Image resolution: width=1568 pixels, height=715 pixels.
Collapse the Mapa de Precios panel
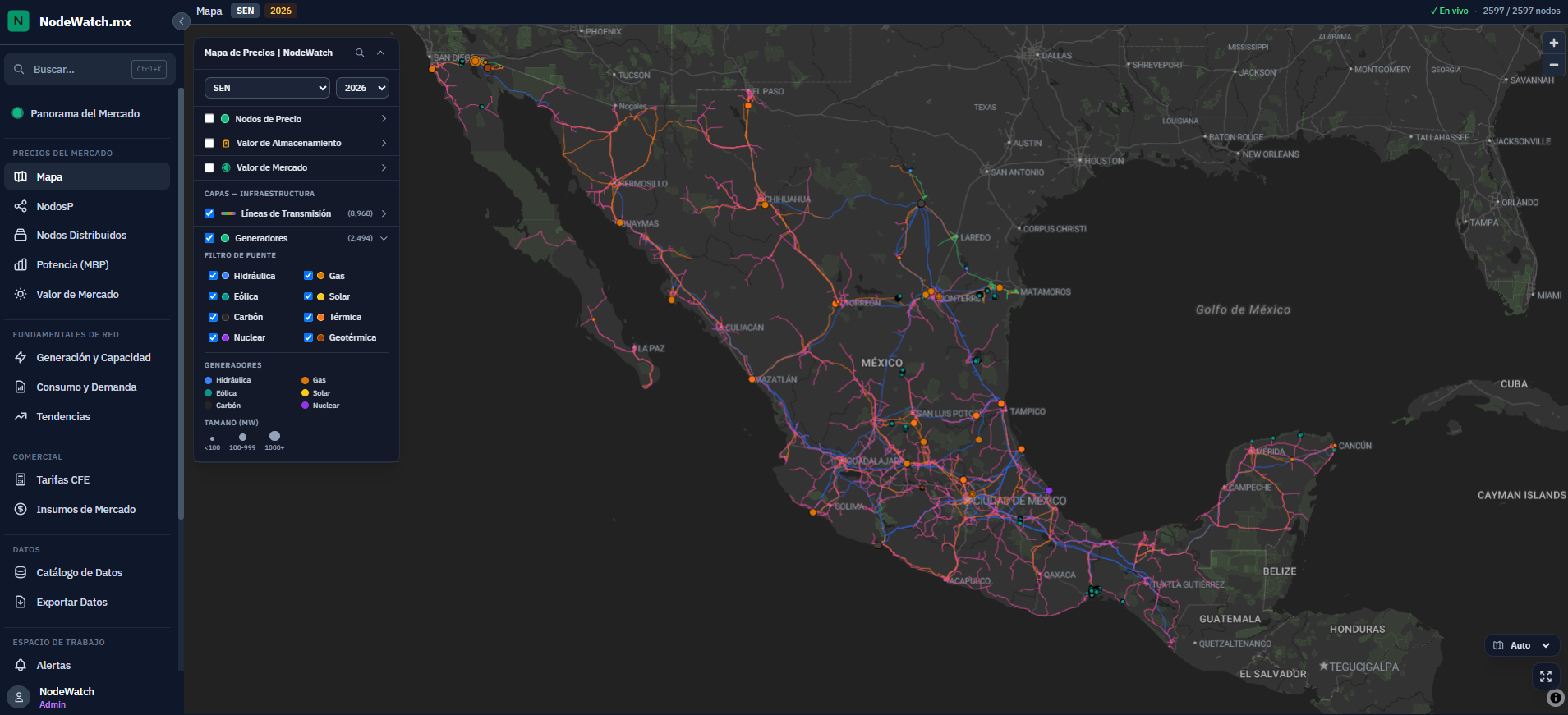380,53
